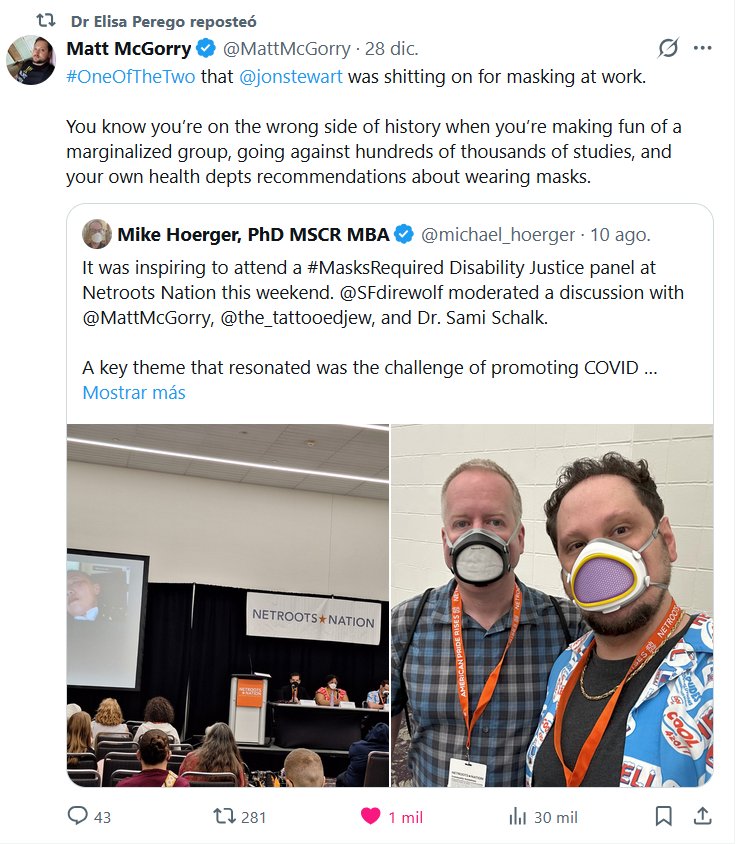Open the #OneOfTheTwo hashtag
The height and width of the screenshot is (844, 738).
131,77
